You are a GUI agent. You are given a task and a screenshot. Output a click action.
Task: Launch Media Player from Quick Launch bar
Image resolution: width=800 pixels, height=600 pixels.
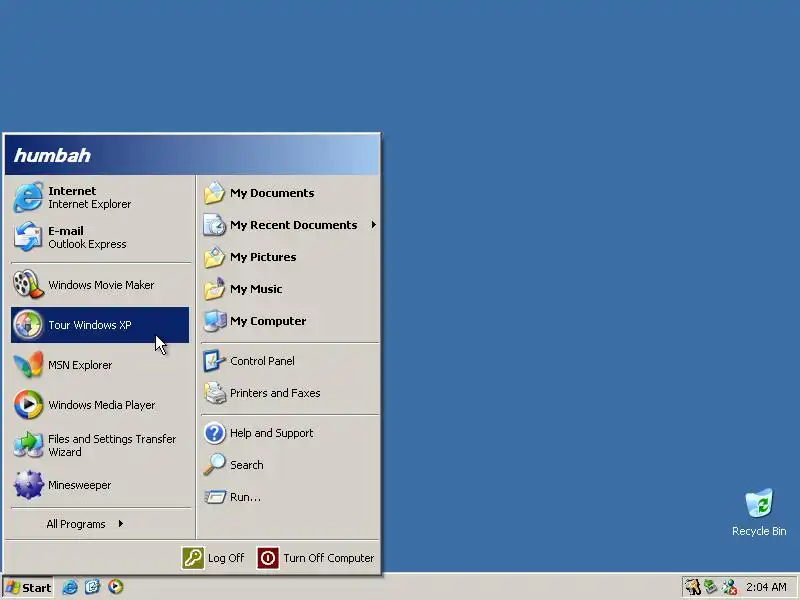[x=115, y=587]
